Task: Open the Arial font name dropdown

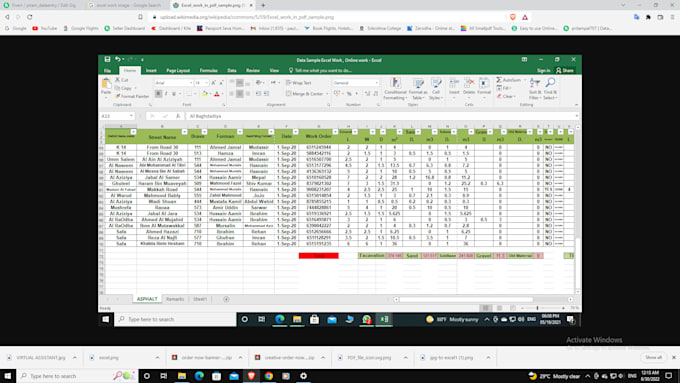Action: (191, 83)
